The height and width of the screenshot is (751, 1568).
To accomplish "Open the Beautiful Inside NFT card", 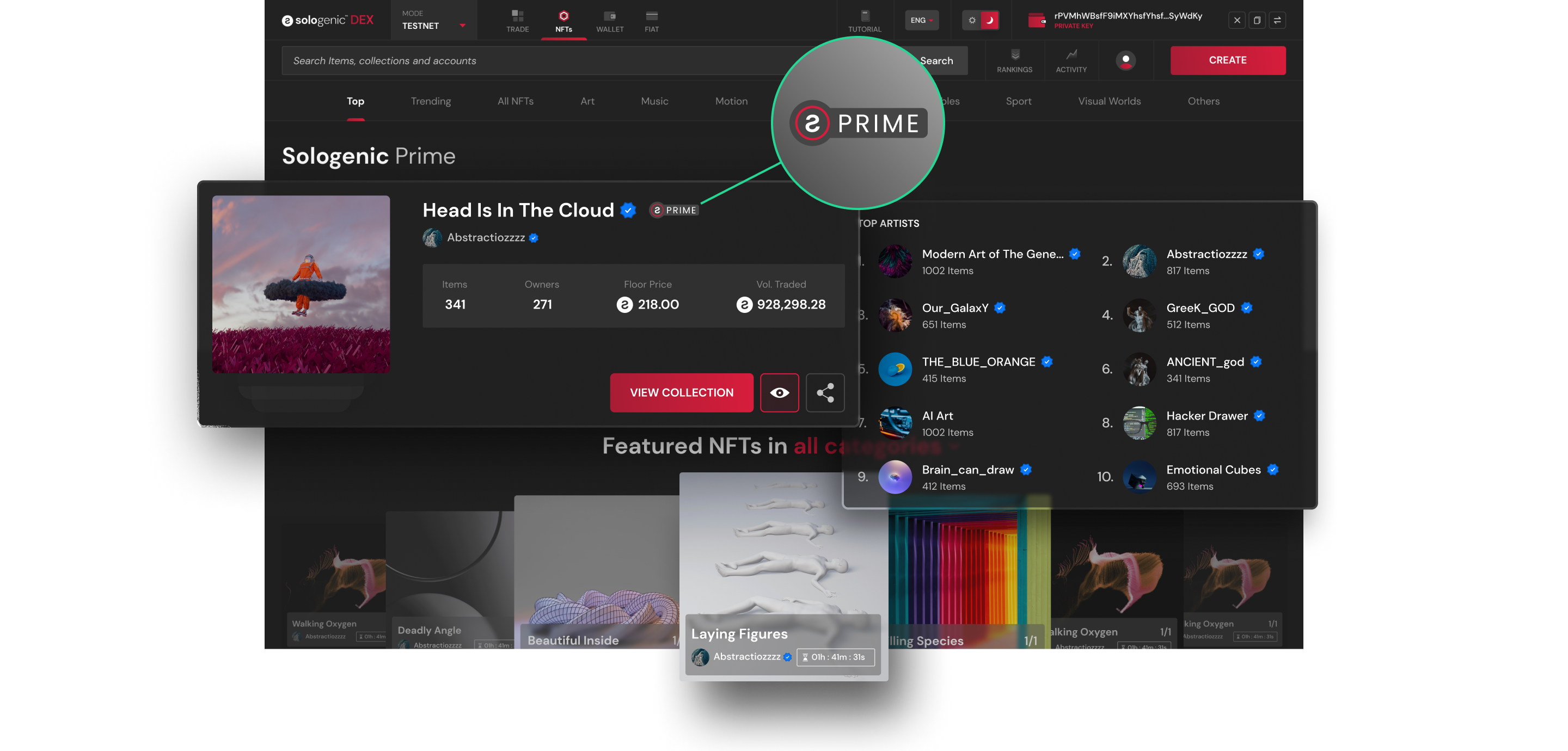I will [597, 572].
